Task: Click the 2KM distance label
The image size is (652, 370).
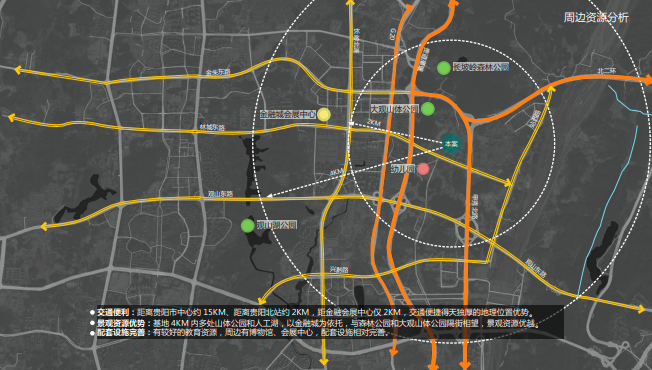Action: 374,123
